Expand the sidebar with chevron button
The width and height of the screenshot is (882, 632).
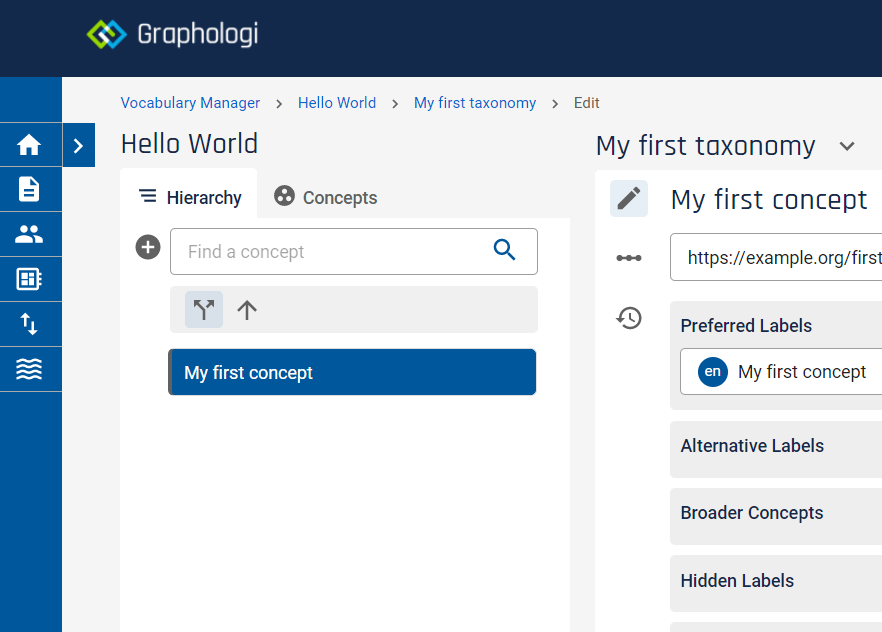pyautogui.click(x=78, y=146)
